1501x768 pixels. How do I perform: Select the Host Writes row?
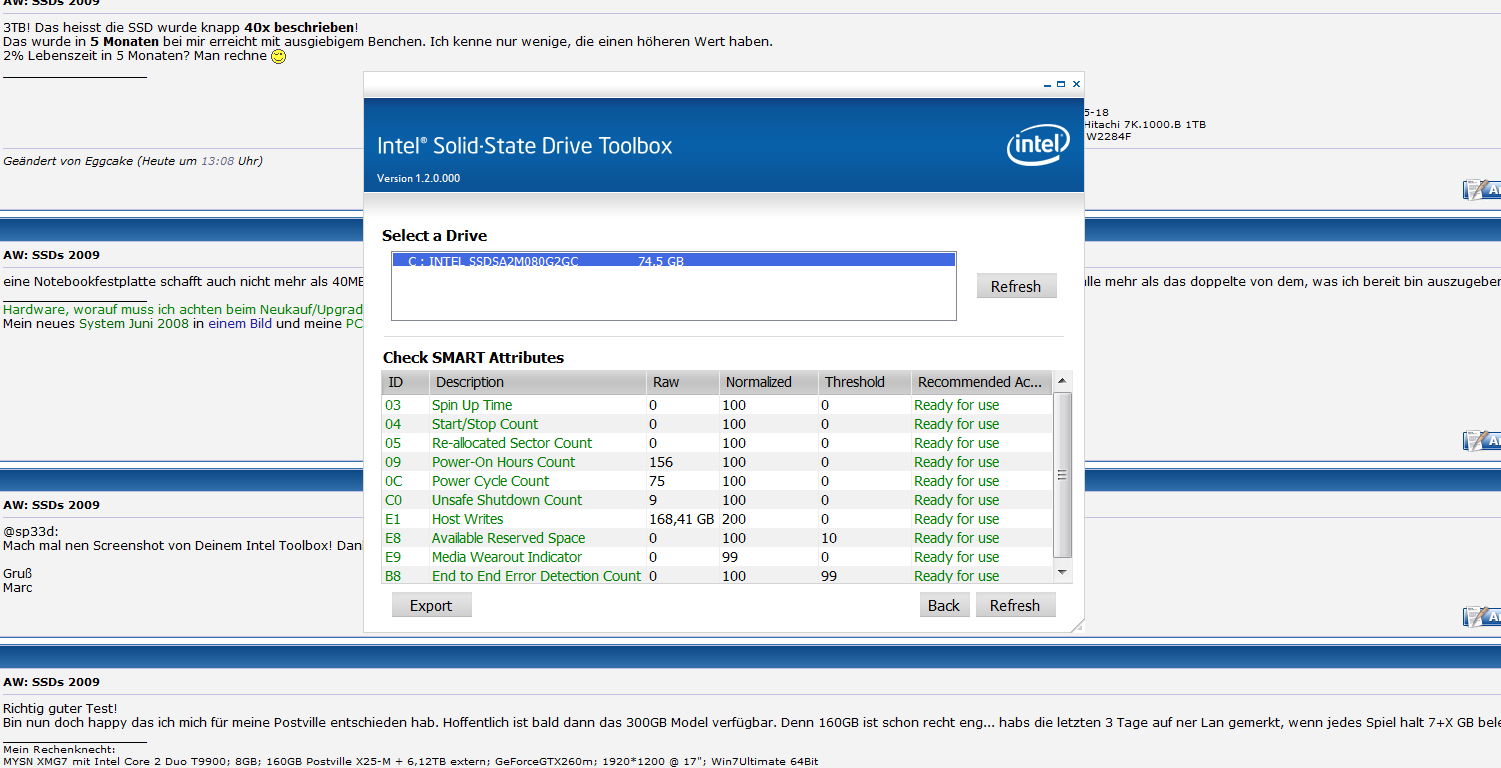(717, 519)
